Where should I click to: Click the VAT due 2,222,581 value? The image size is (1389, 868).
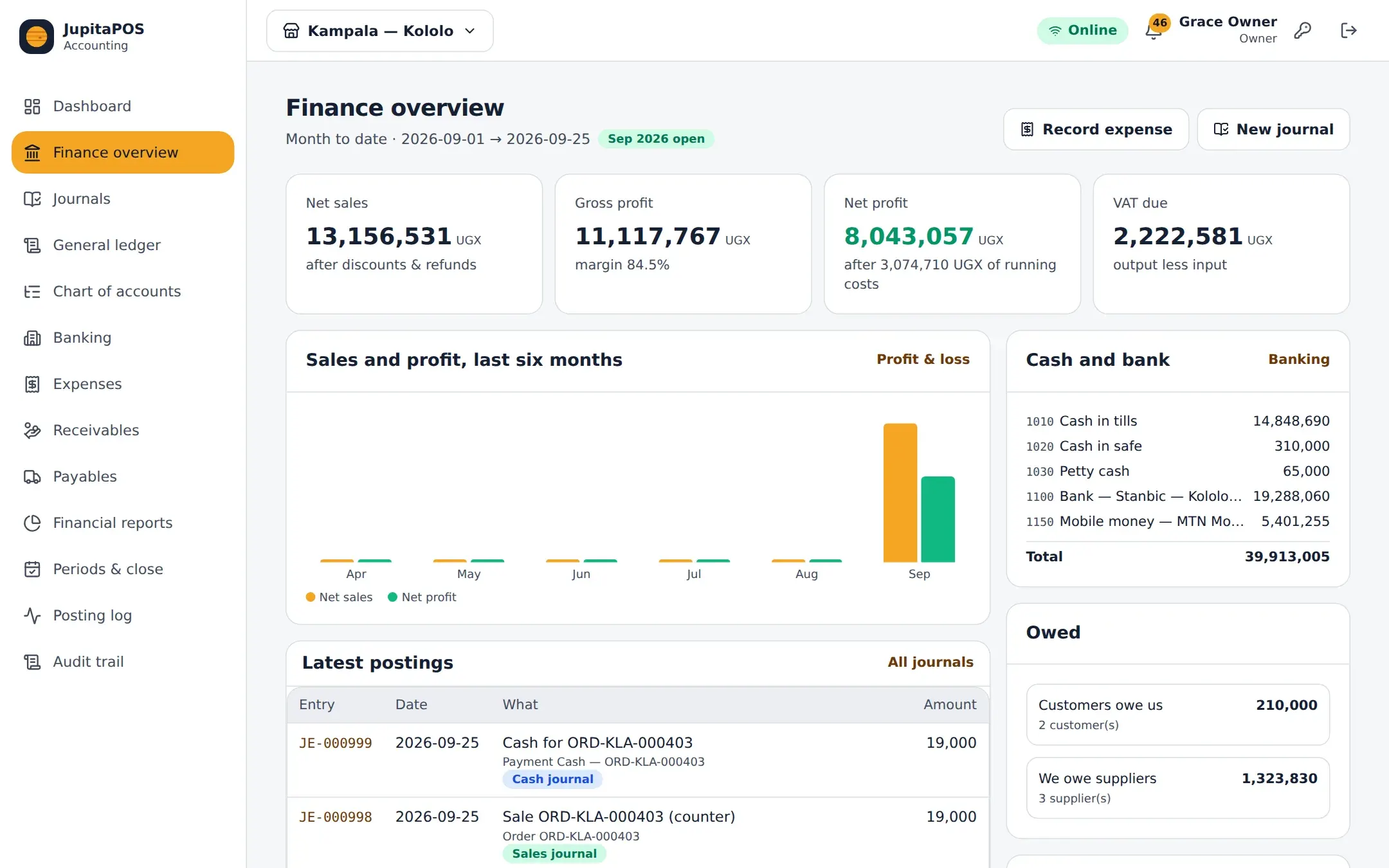(x=1177, y=236)
